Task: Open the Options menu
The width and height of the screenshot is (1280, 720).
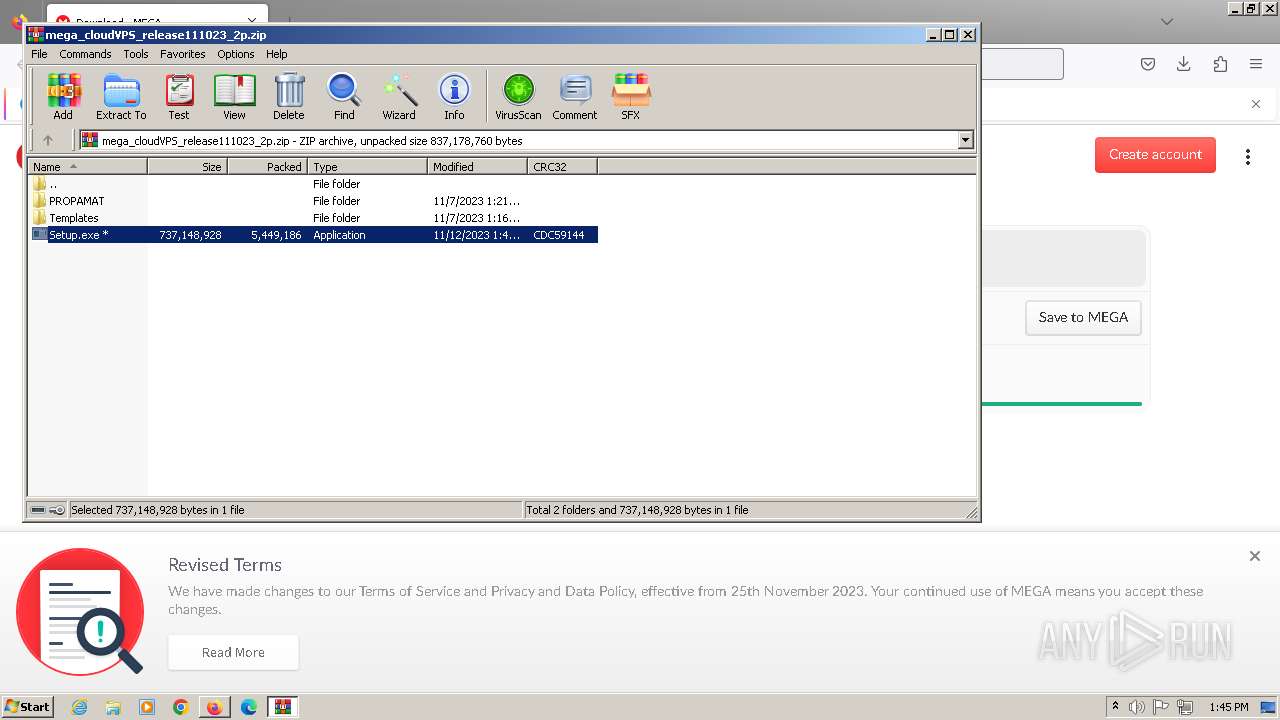Action: 236,54
